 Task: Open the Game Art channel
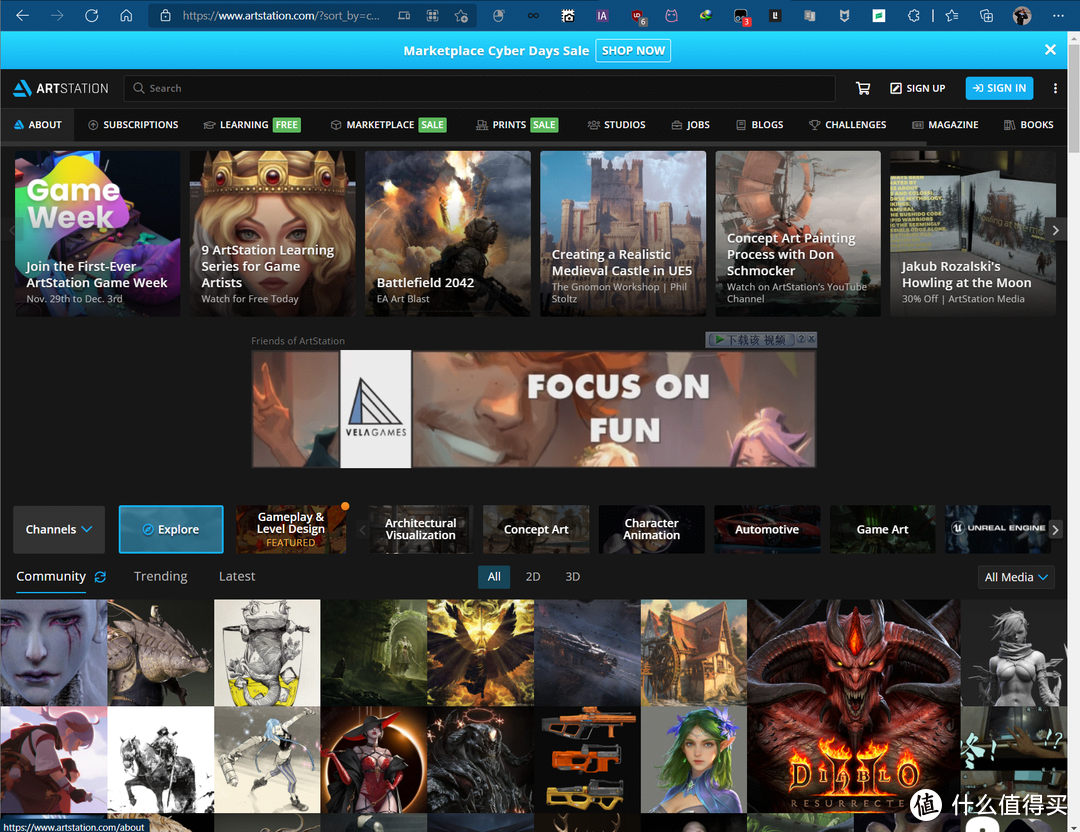pos(882,529)
